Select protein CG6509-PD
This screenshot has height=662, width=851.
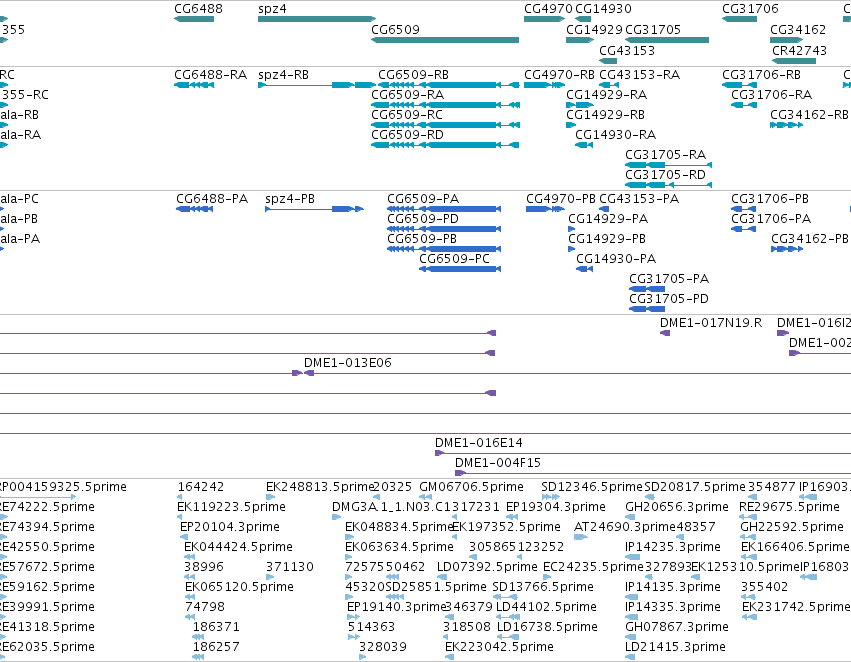(x=444, y=229)
